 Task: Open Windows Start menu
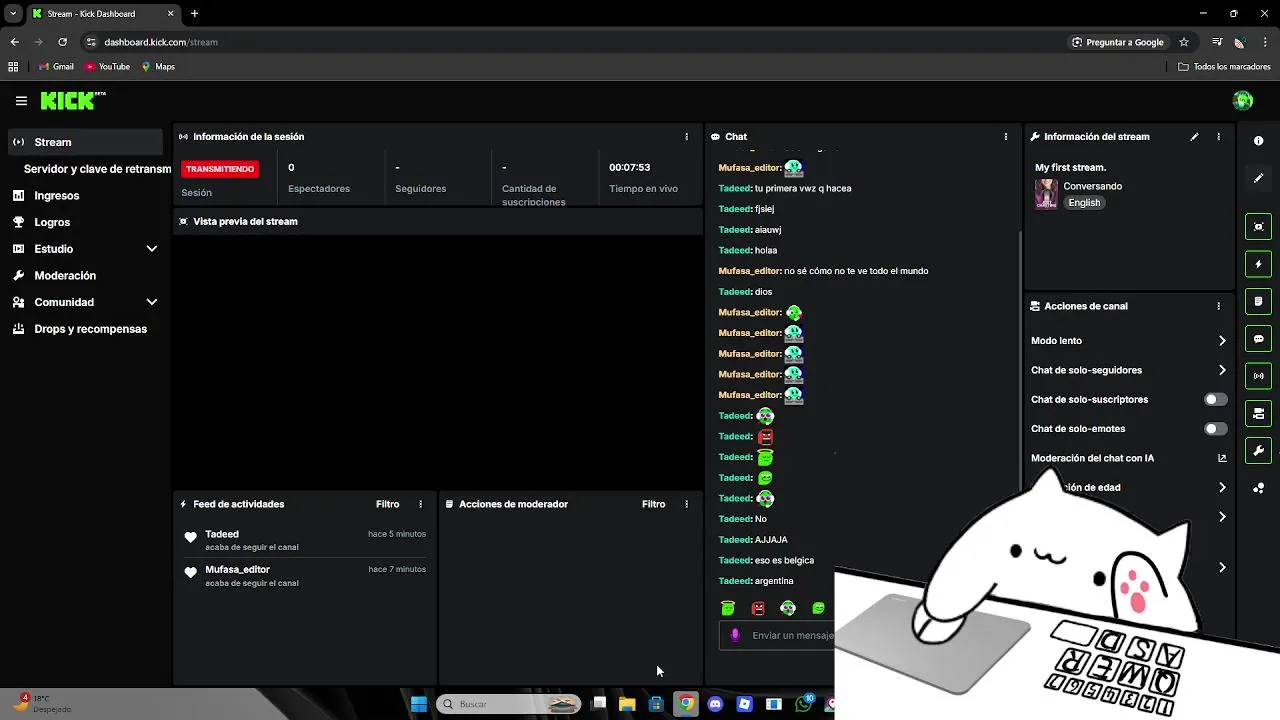[x=419, y=704]
